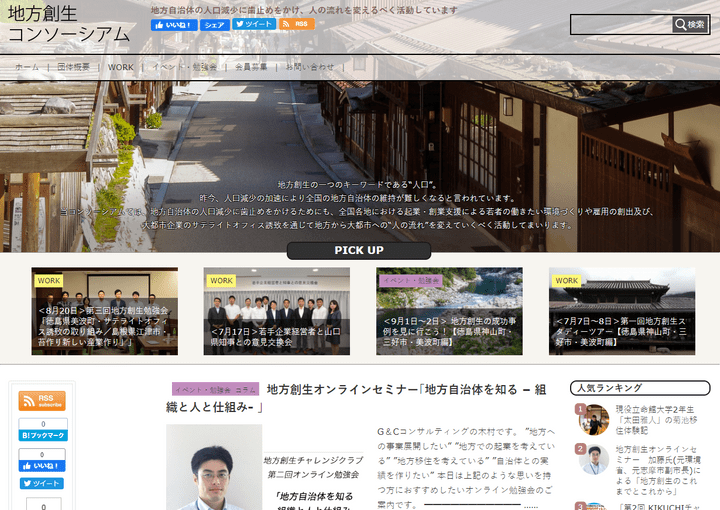Click the blue シェア share button
The height and width of the screenshot is (510, 720).
point(215,25)
